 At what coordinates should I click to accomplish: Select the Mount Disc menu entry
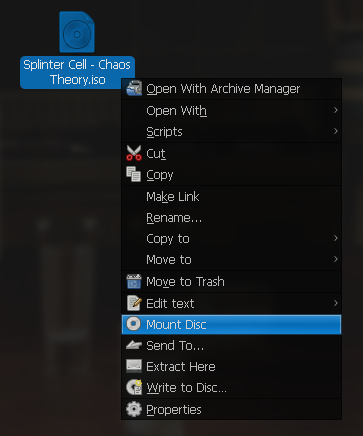[x=232, y=324]
